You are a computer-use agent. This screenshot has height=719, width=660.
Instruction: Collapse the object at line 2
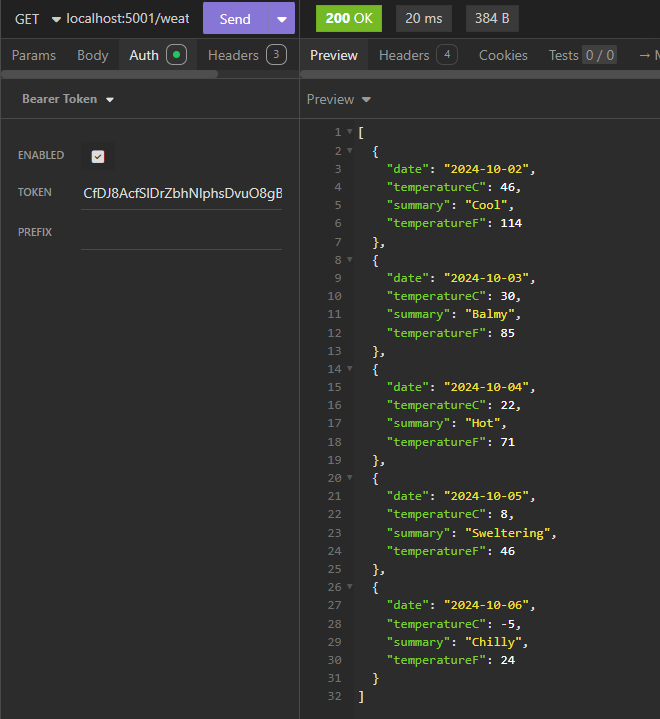click(350, 150)
